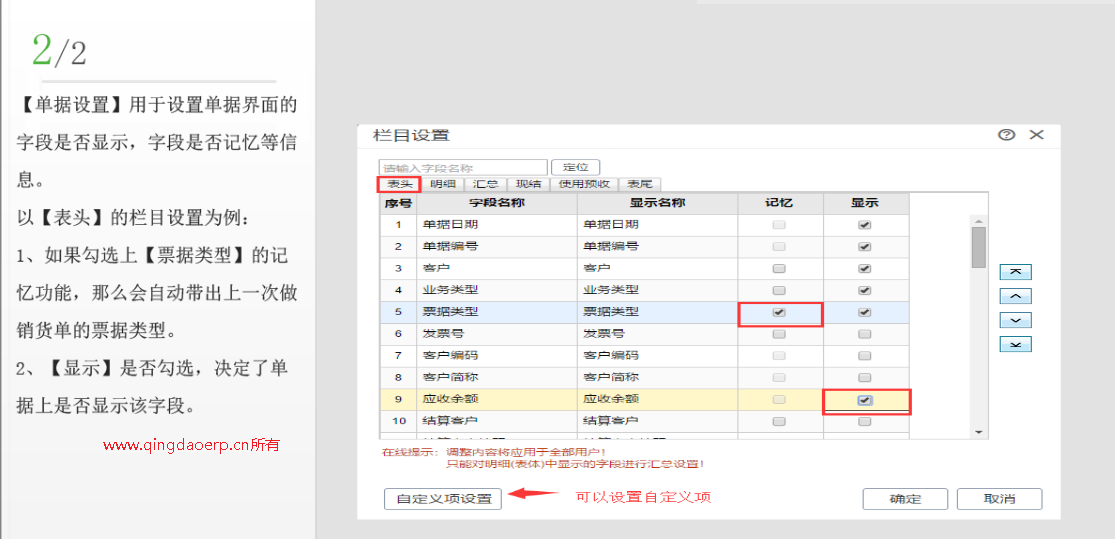Check 记忆 for 客户 row

coord(779,269)
